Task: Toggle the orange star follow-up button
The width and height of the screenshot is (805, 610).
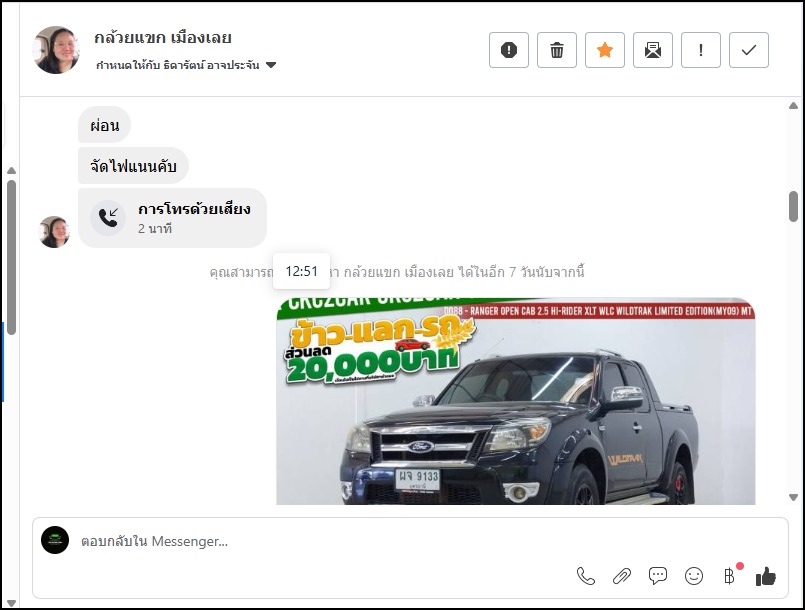Action: (605, 50)
